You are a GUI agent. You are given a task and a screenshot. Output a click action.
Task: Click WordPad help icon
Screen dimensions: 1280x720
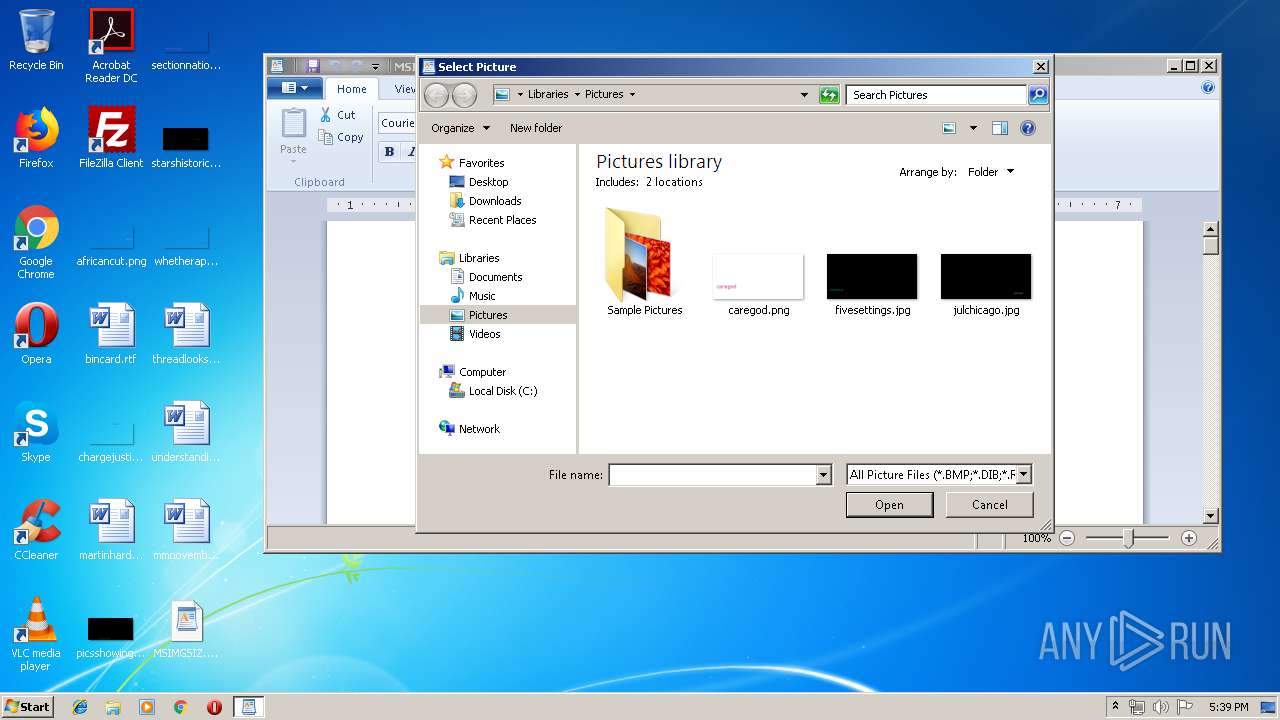point(1208,88)
